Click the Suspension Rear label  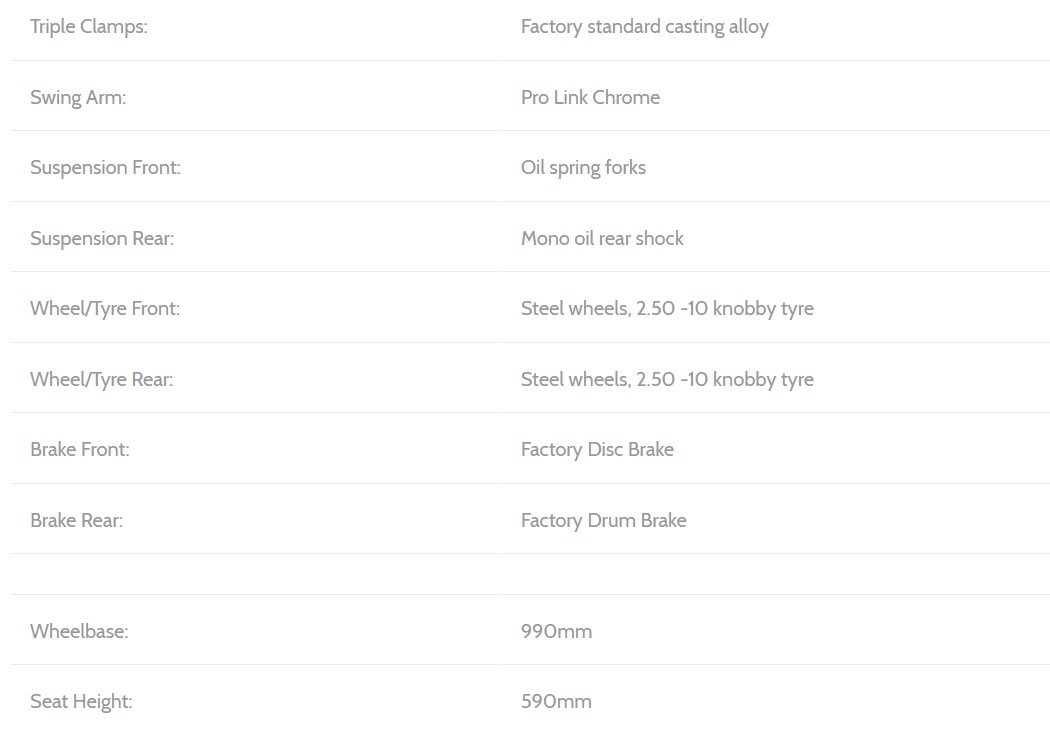click(x=102, y=238)
